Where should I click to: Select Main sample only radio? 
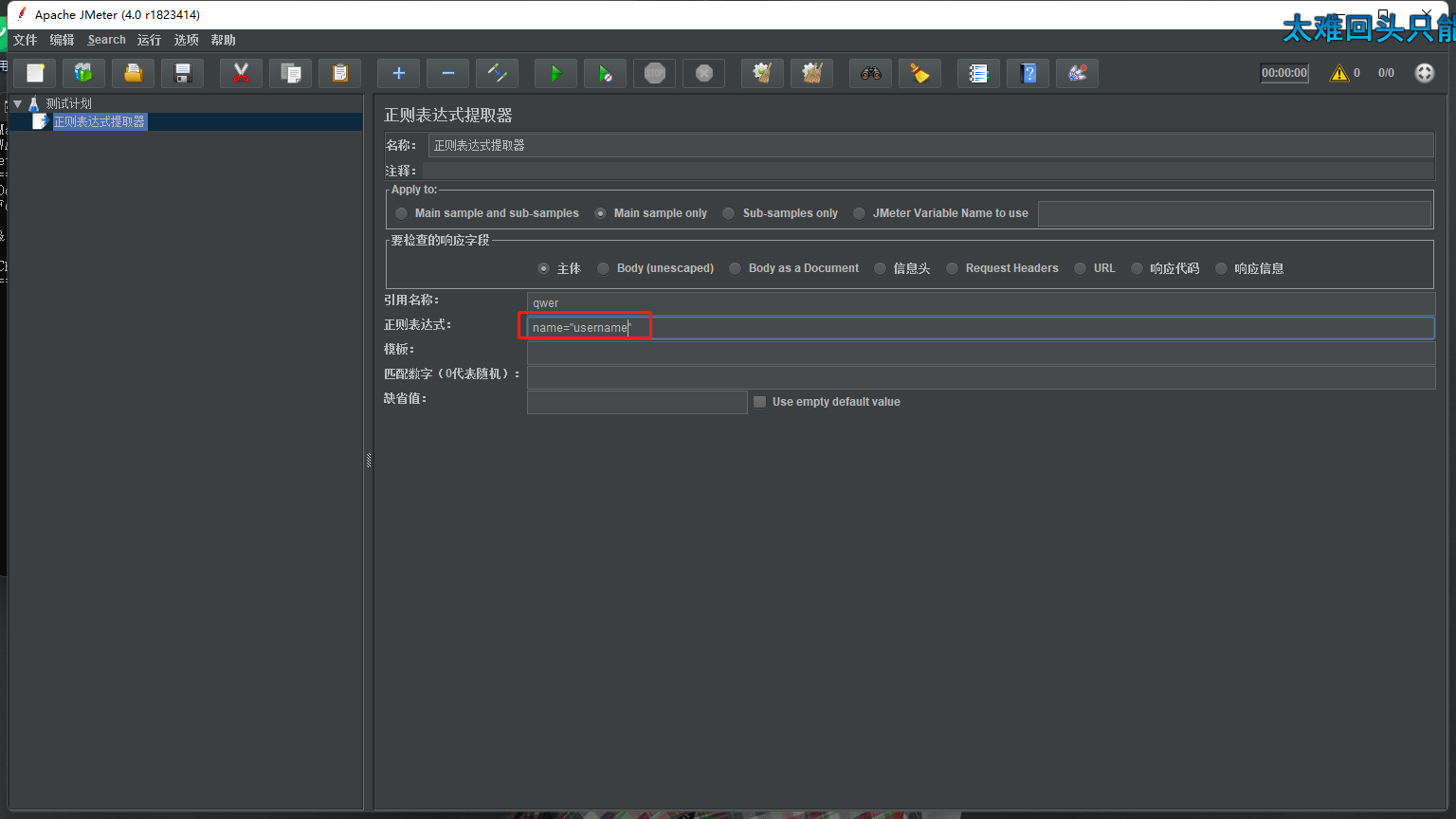click(601, 213)
